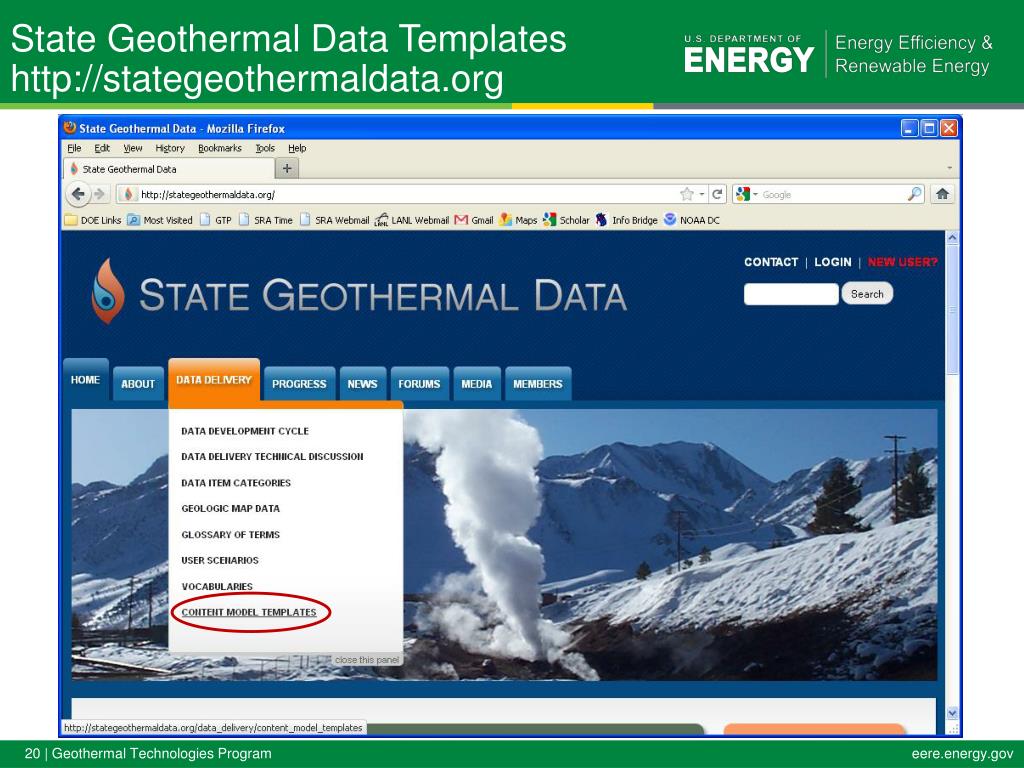The image size is (1024, 768).
Task: Open the View menu
Action: pyautogui.click(x=133, y=148)
